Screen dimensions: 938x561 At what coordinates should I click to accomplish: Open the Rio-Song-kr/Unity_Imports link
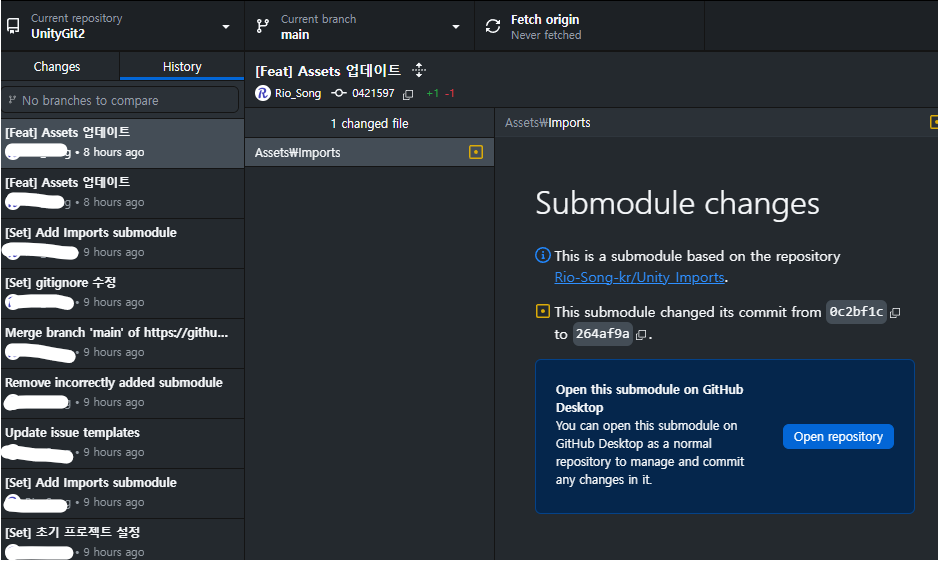tap(639, 278)
